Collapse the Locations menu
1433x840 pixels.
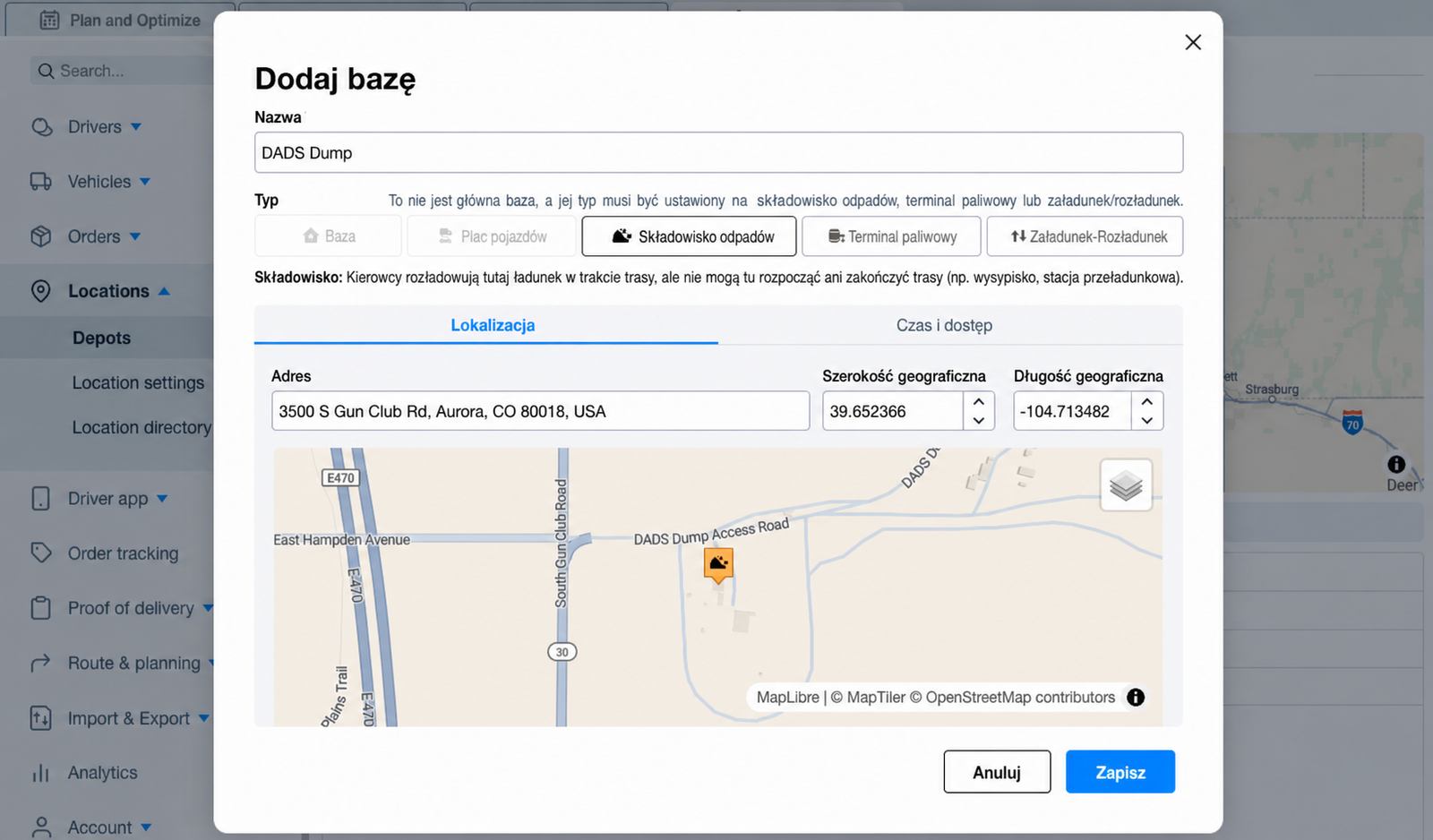[x=164, y=291]
